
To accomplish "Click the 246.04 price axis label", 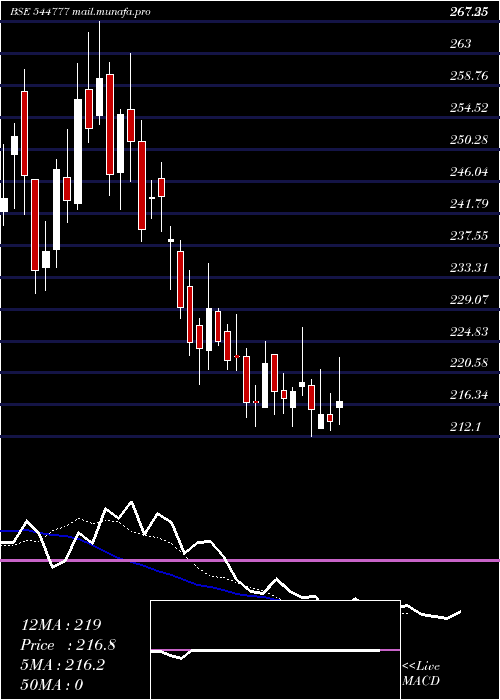I will tap(469, 171).
